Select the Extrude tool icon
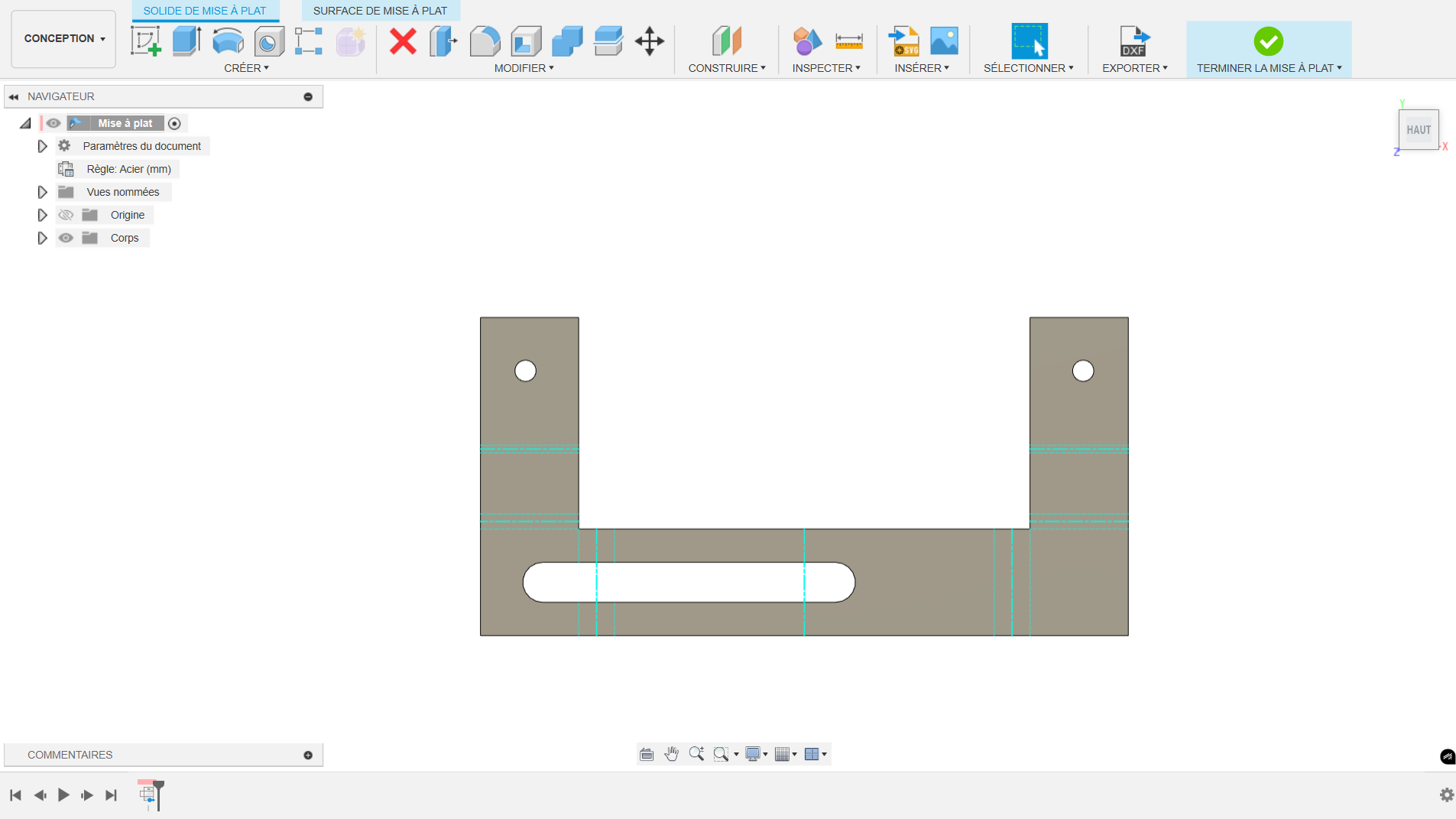 (x=186, y=41)
